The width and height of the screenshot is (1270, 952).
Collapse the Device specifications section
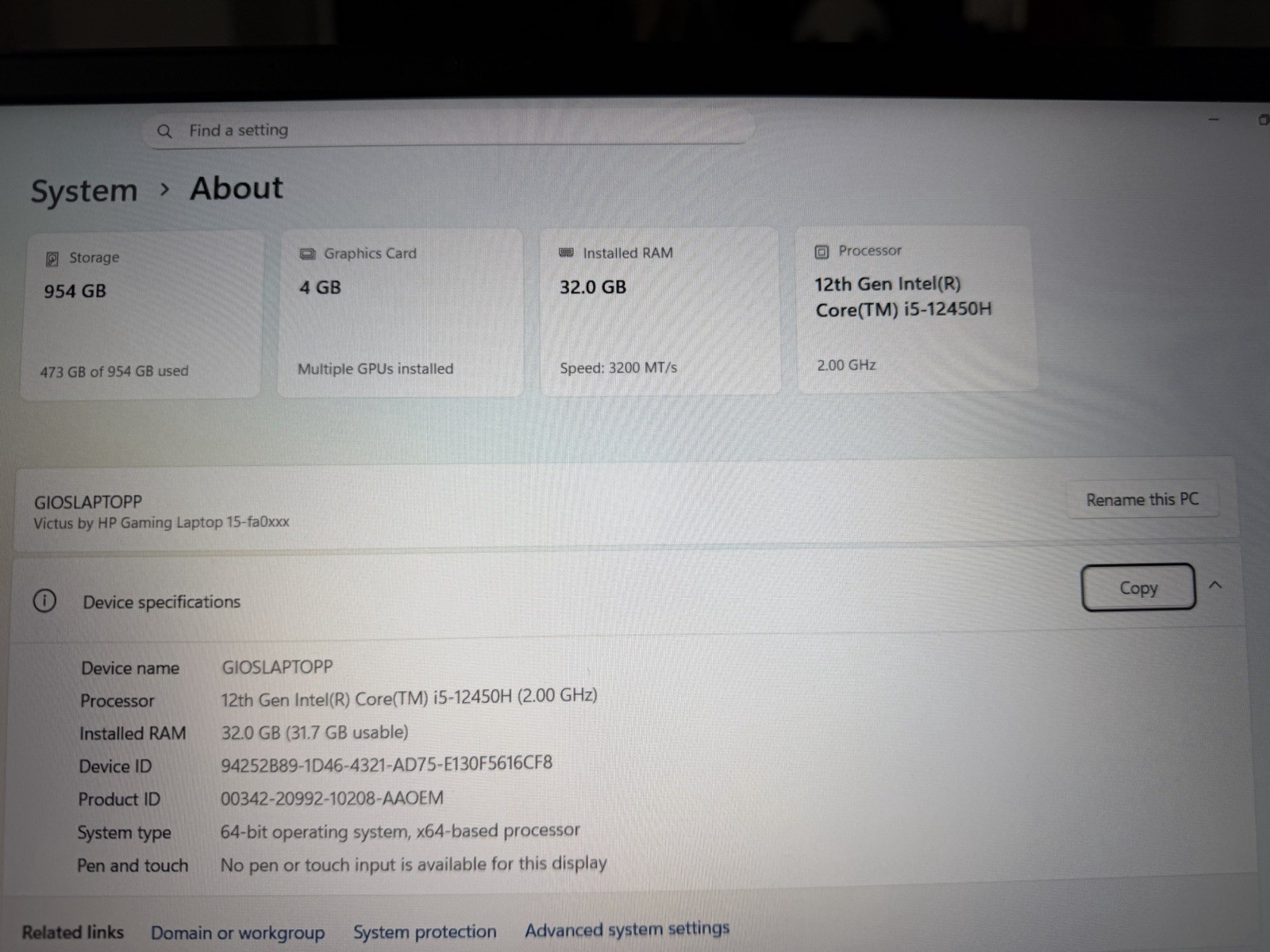point(1214,585)
